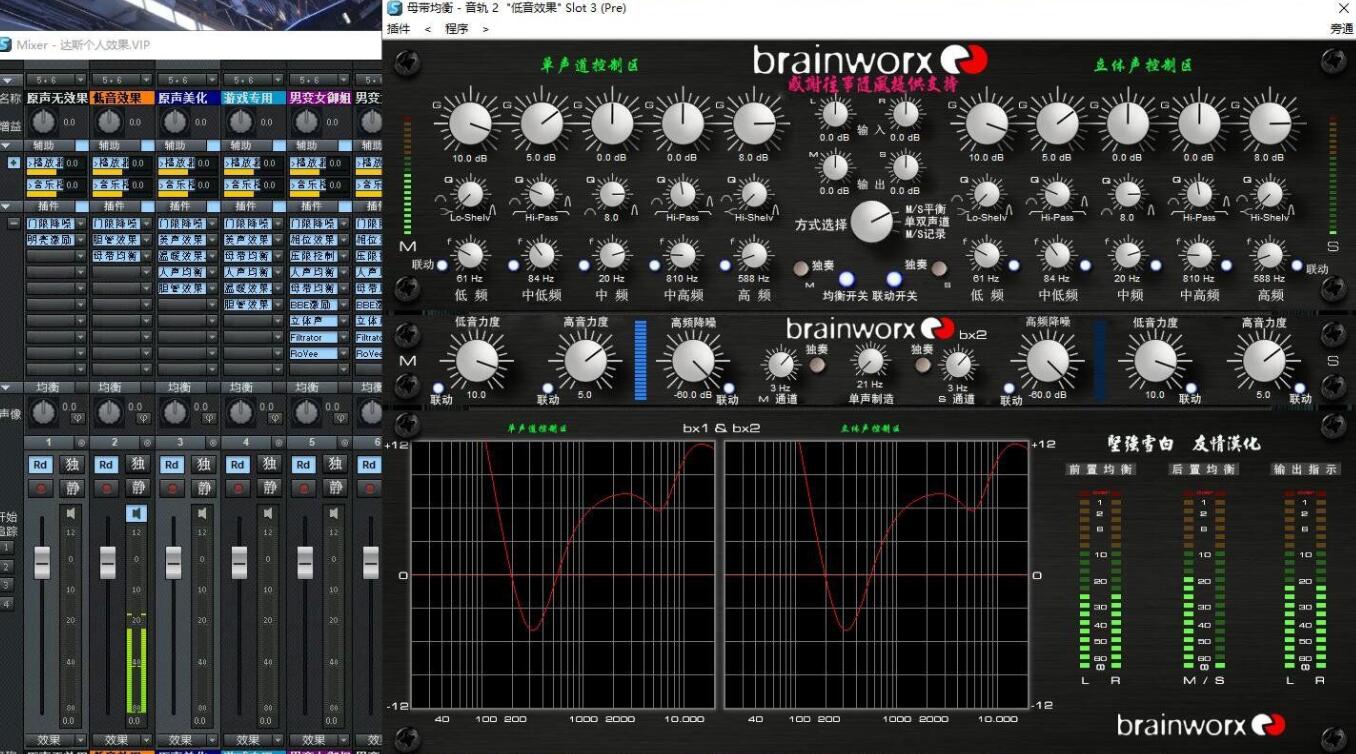
Task: Open the 程序 menu
Action: click(456, 29)
